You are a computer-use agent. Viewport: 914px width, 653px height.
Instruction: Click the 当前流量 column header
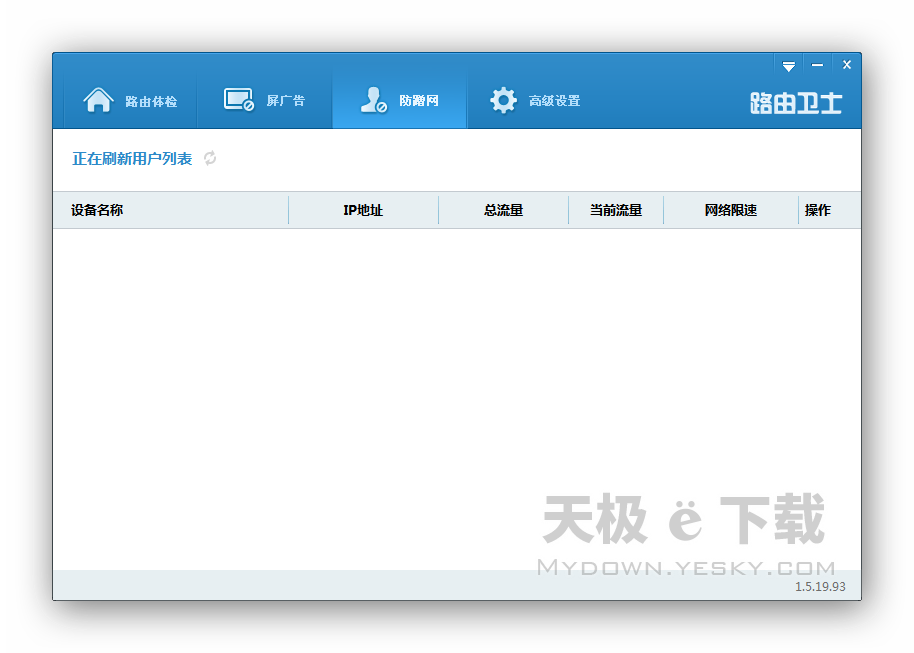(615, 210)
